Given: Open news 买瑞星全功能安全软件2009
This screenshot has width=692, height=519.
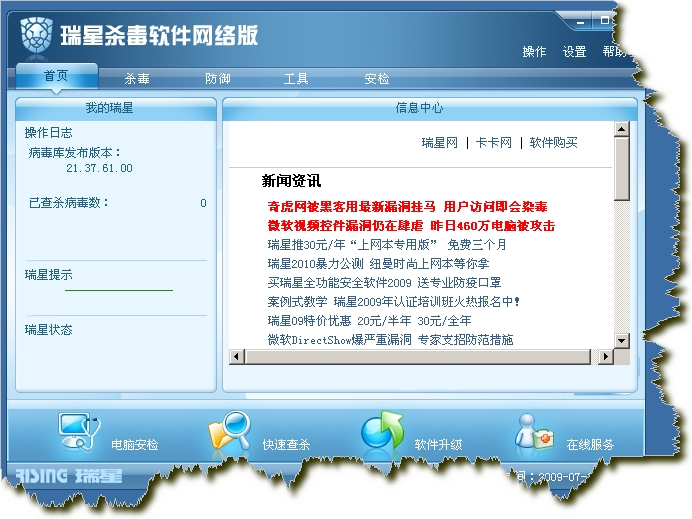Looking at the screenshot, I should pos(384,282).
